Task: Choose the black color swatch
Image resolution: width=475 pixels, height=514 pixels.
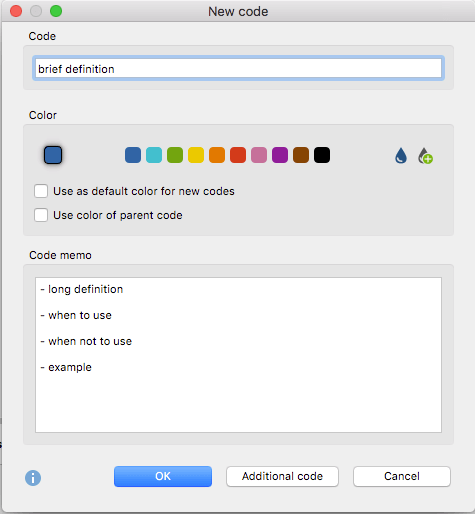Action: click(x=322, y=155)
